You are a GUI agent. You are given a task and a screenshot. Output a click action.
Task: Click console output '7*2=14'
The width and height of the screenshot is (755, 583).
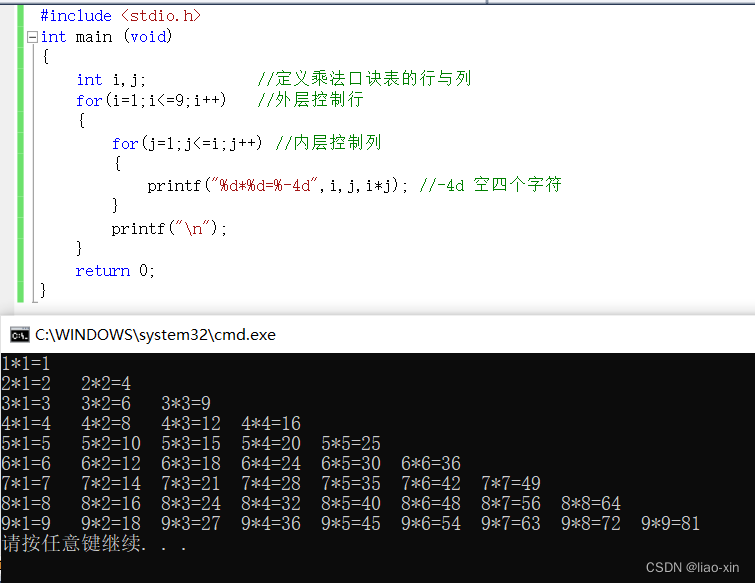pyautogui.click(x=111, y=483)
